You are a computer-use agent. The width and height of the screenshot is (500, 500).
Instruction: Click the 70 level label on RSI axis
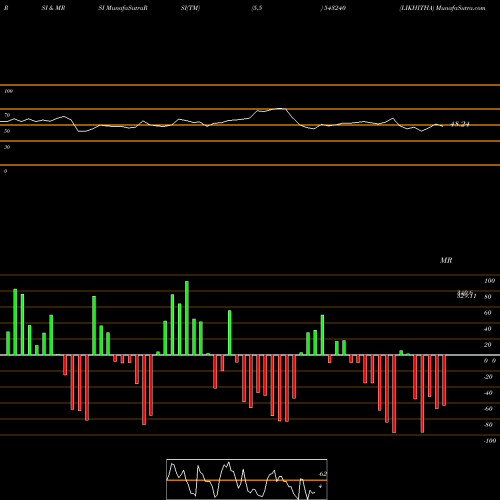point(7,115)
